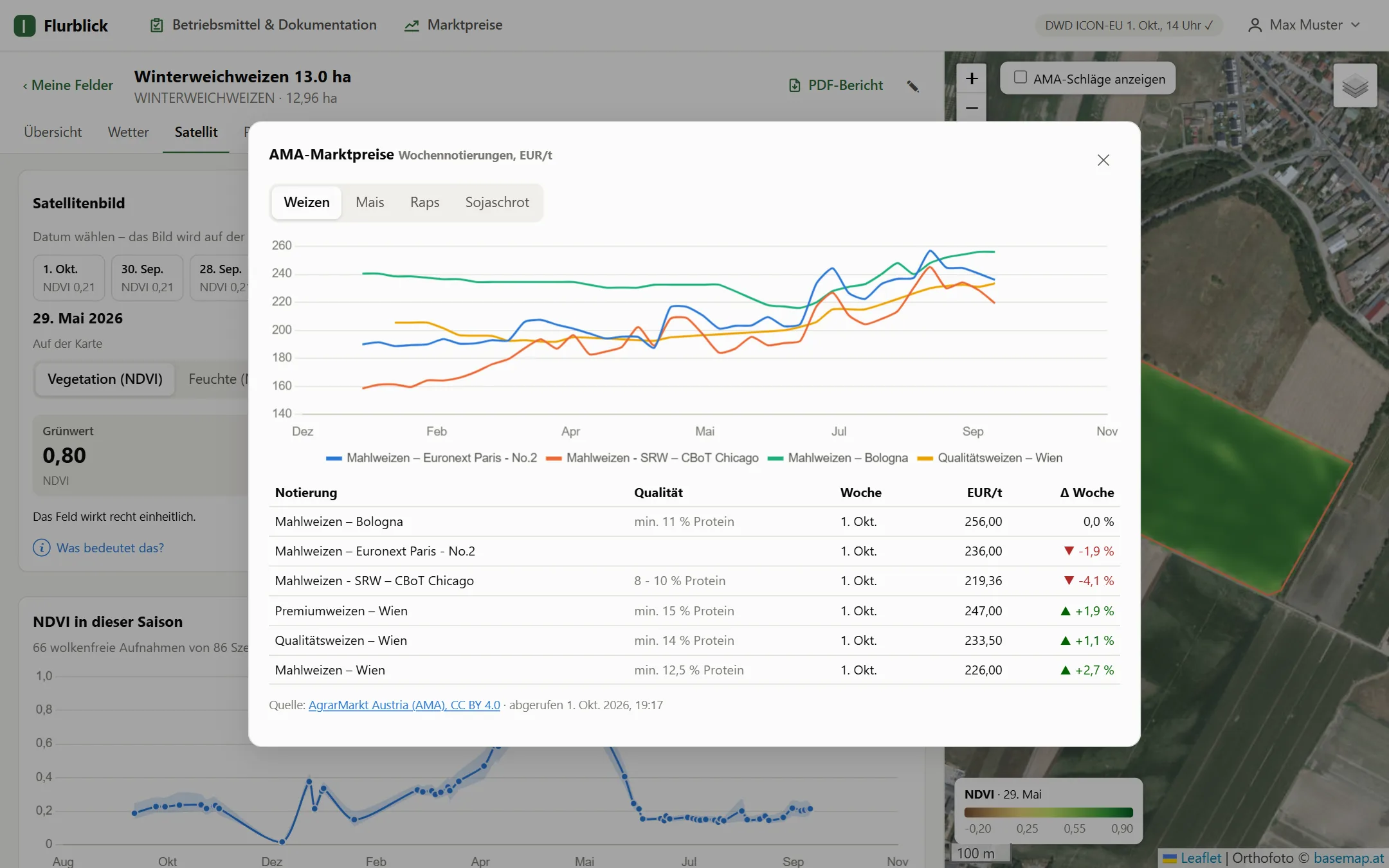Open the Wetter field tab

[128, 132]
